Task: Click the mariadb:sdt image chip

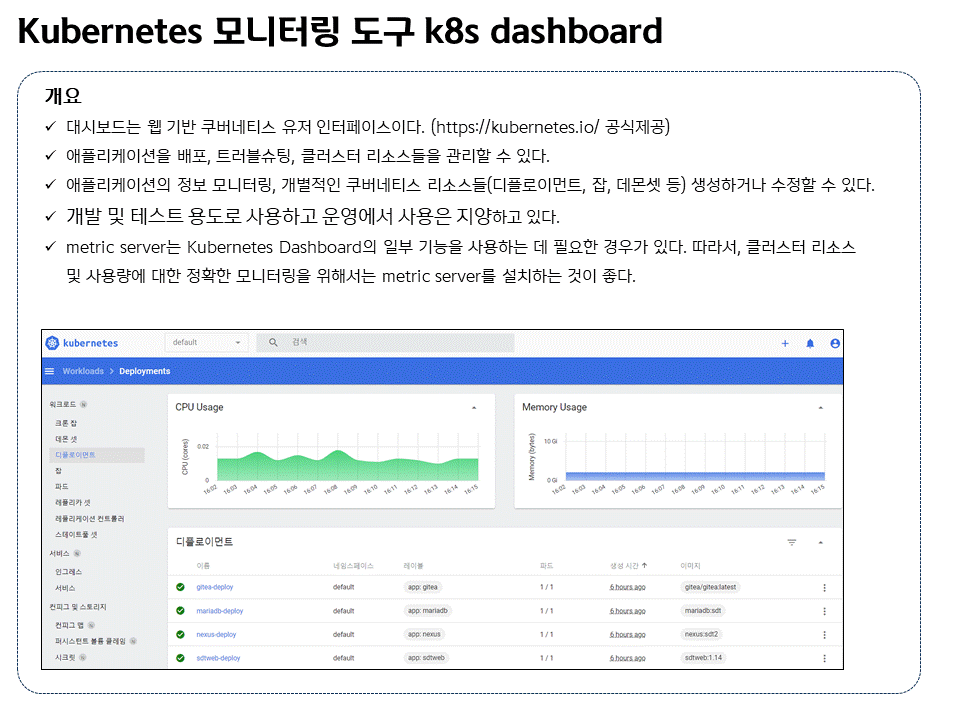Action: point(703,610)
